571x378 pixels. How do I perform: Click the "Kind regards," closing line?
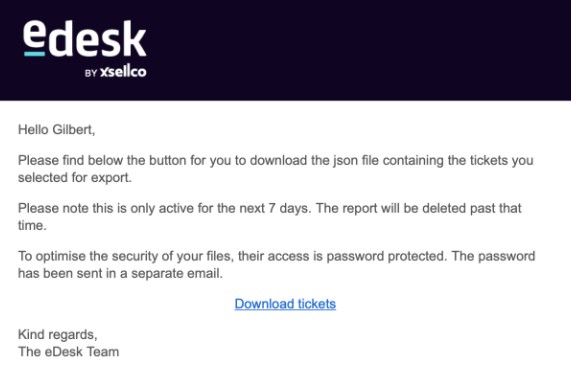coord(58,335)
